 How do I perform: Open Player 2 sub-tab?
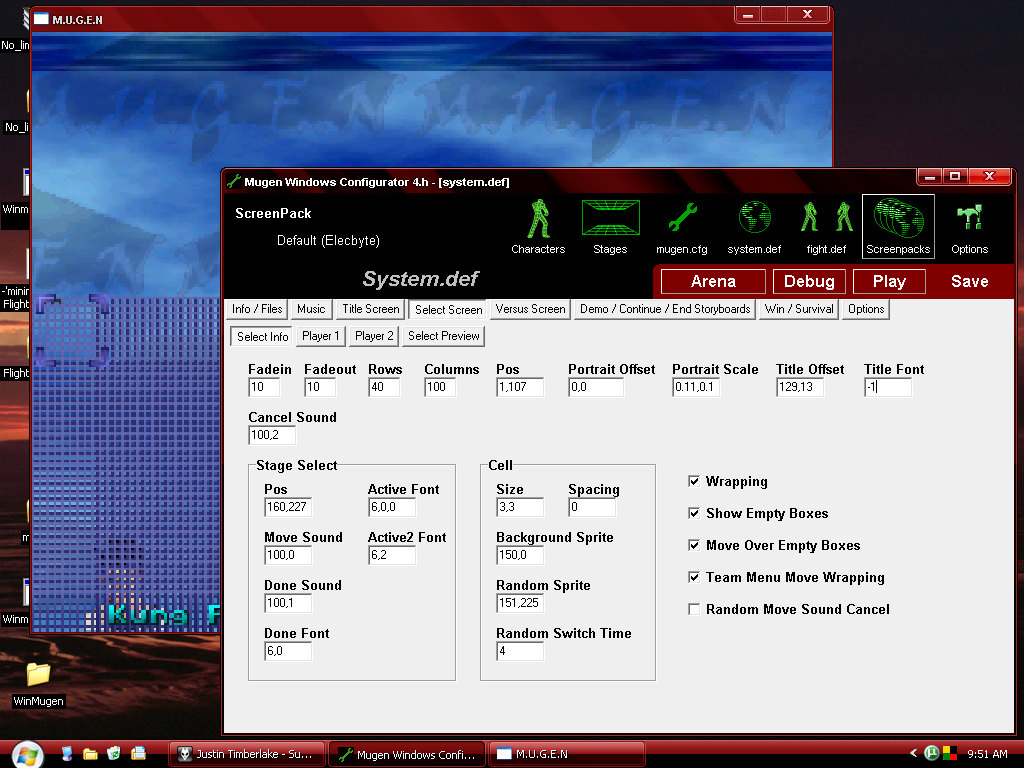[x=374, y=336]
